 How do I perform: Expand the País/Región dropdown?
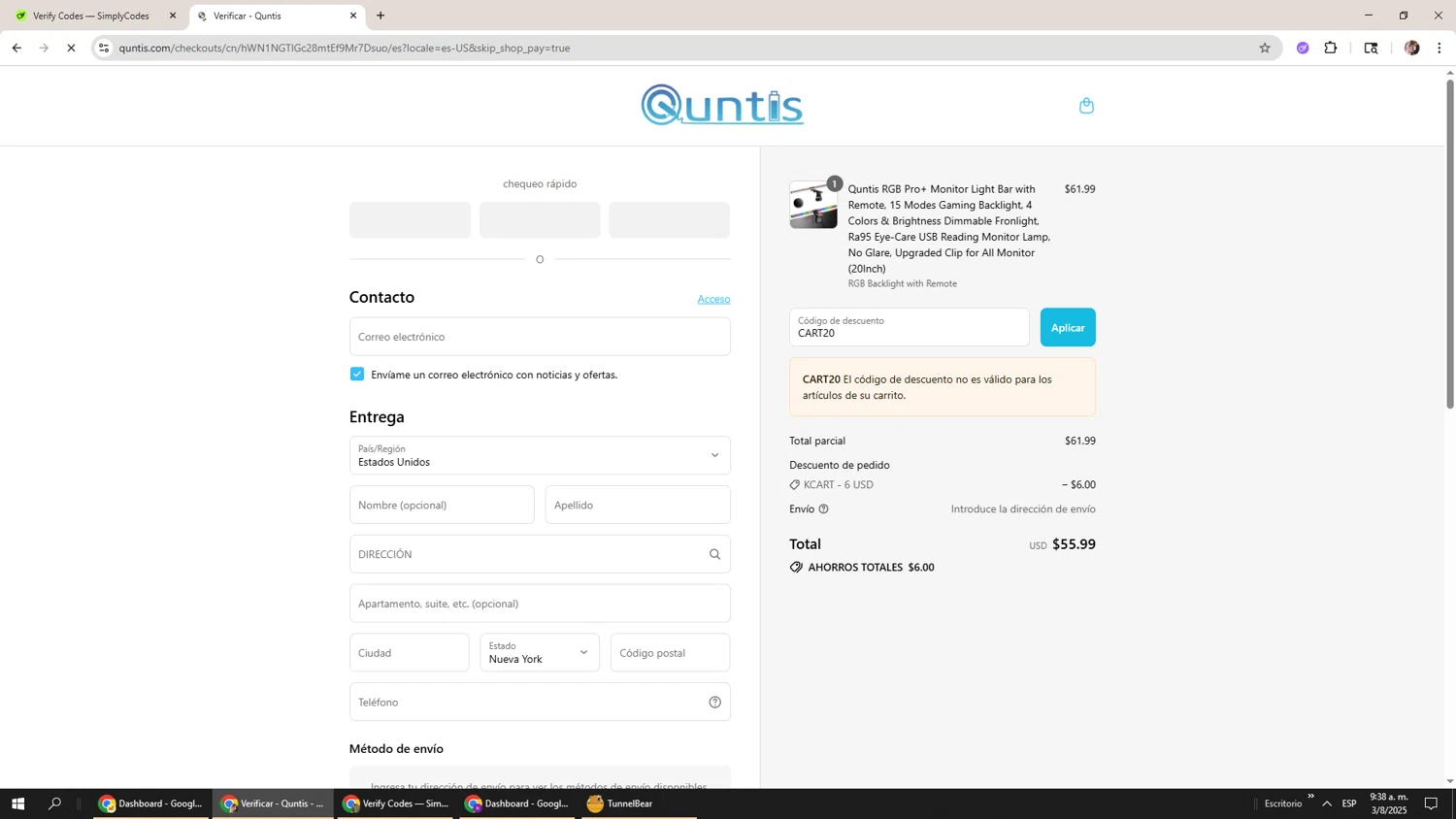pos(540,455)
